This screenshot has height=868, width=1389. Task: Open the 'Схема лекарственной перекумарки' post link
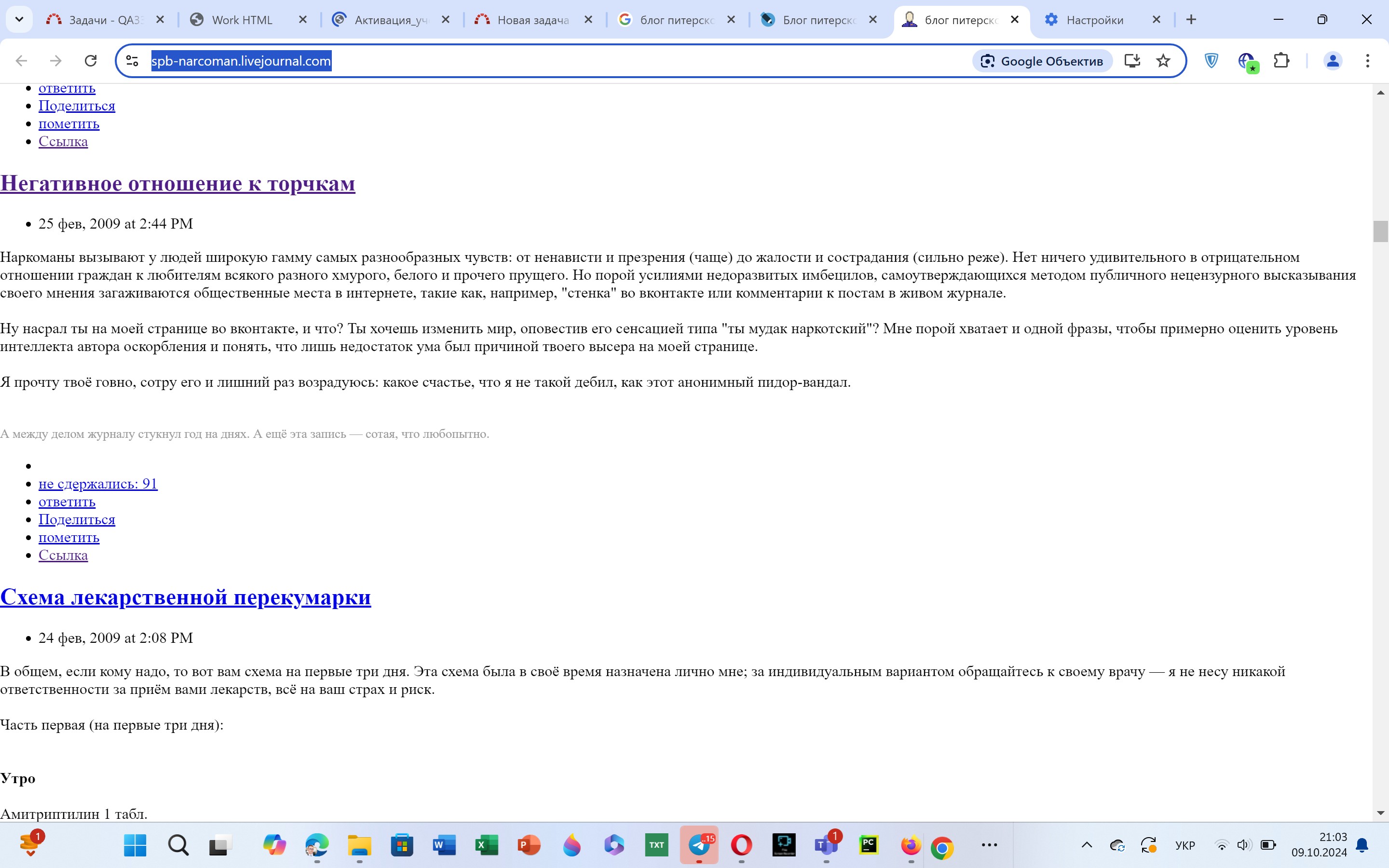click(185, 597)
